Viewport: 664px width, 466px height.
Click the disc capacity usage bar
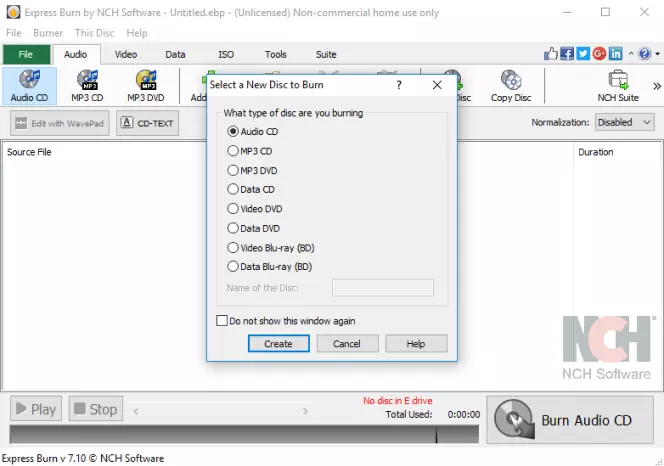(x=244, y=434)
